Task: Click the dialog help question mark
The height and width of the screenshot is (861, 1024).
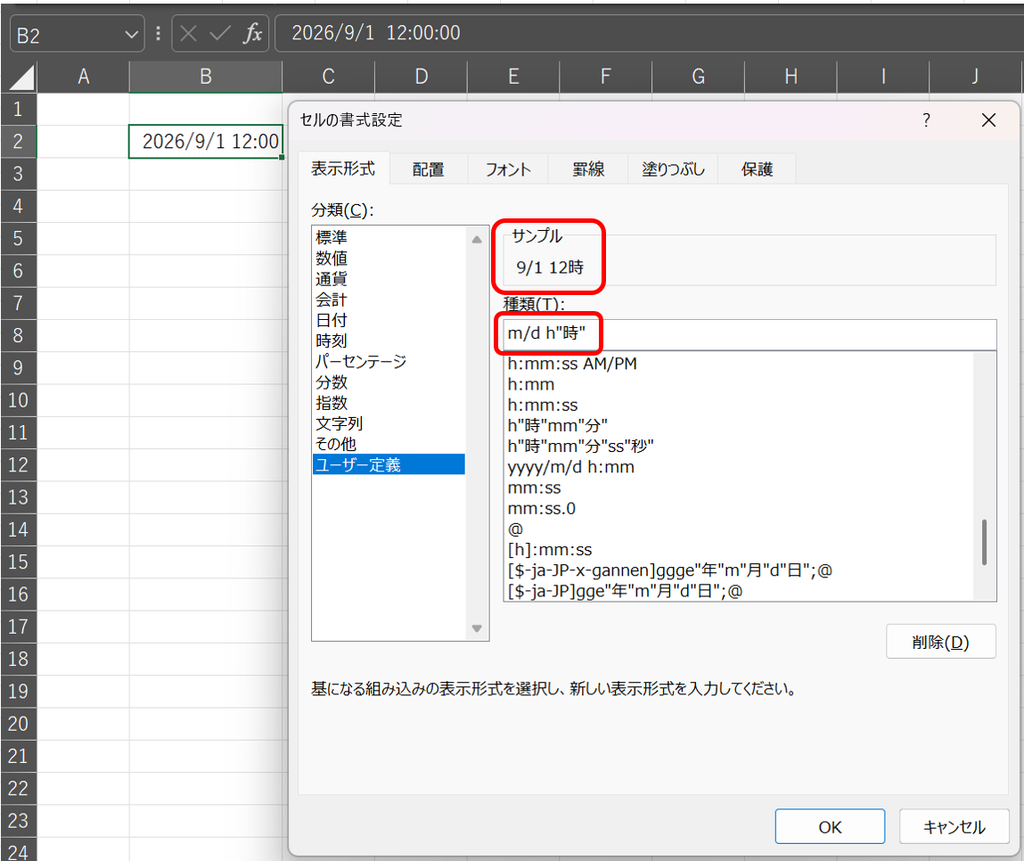Action: 926,120
